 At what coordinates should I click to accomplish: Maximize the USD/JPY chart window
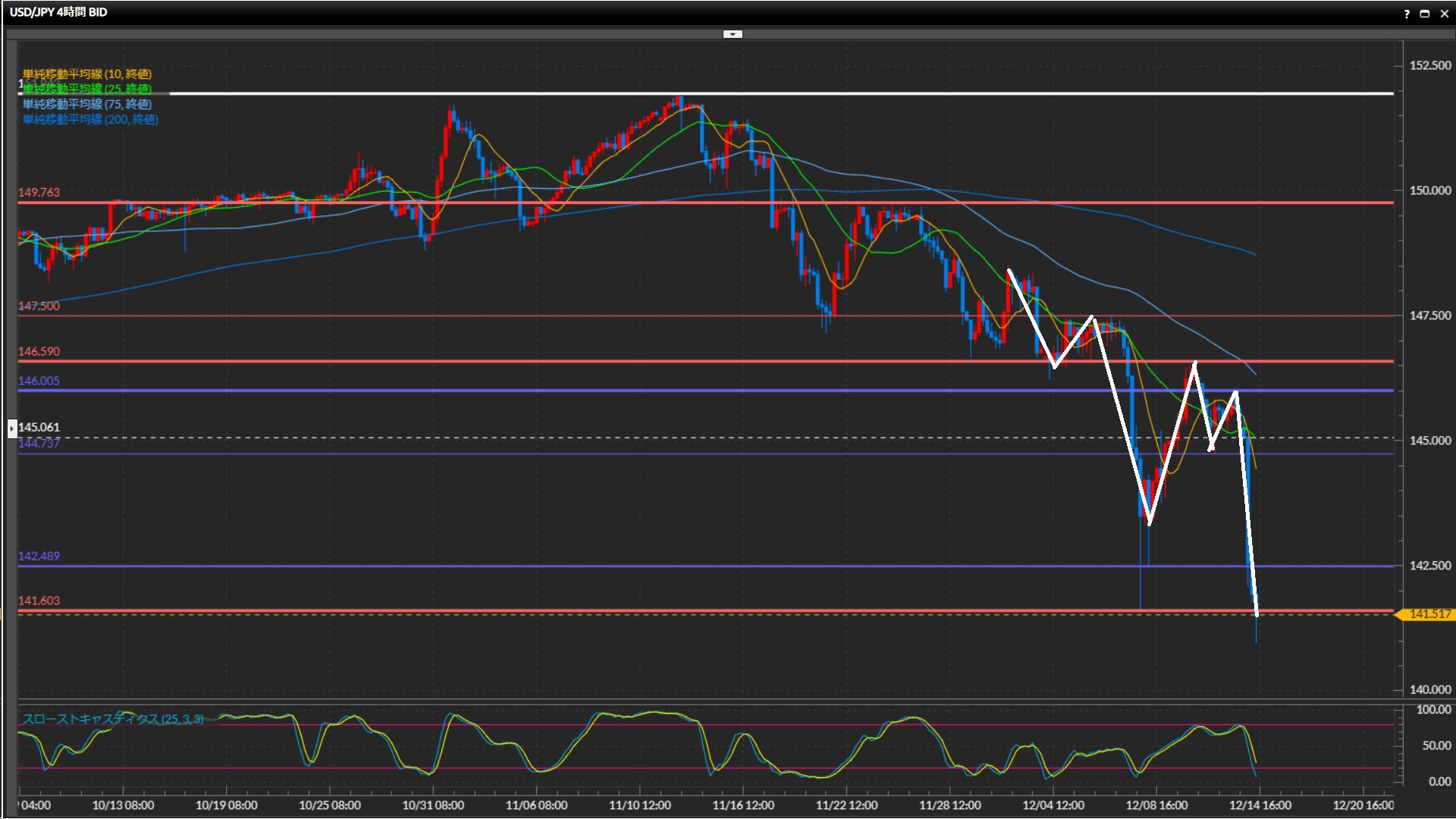[1425, 14]
